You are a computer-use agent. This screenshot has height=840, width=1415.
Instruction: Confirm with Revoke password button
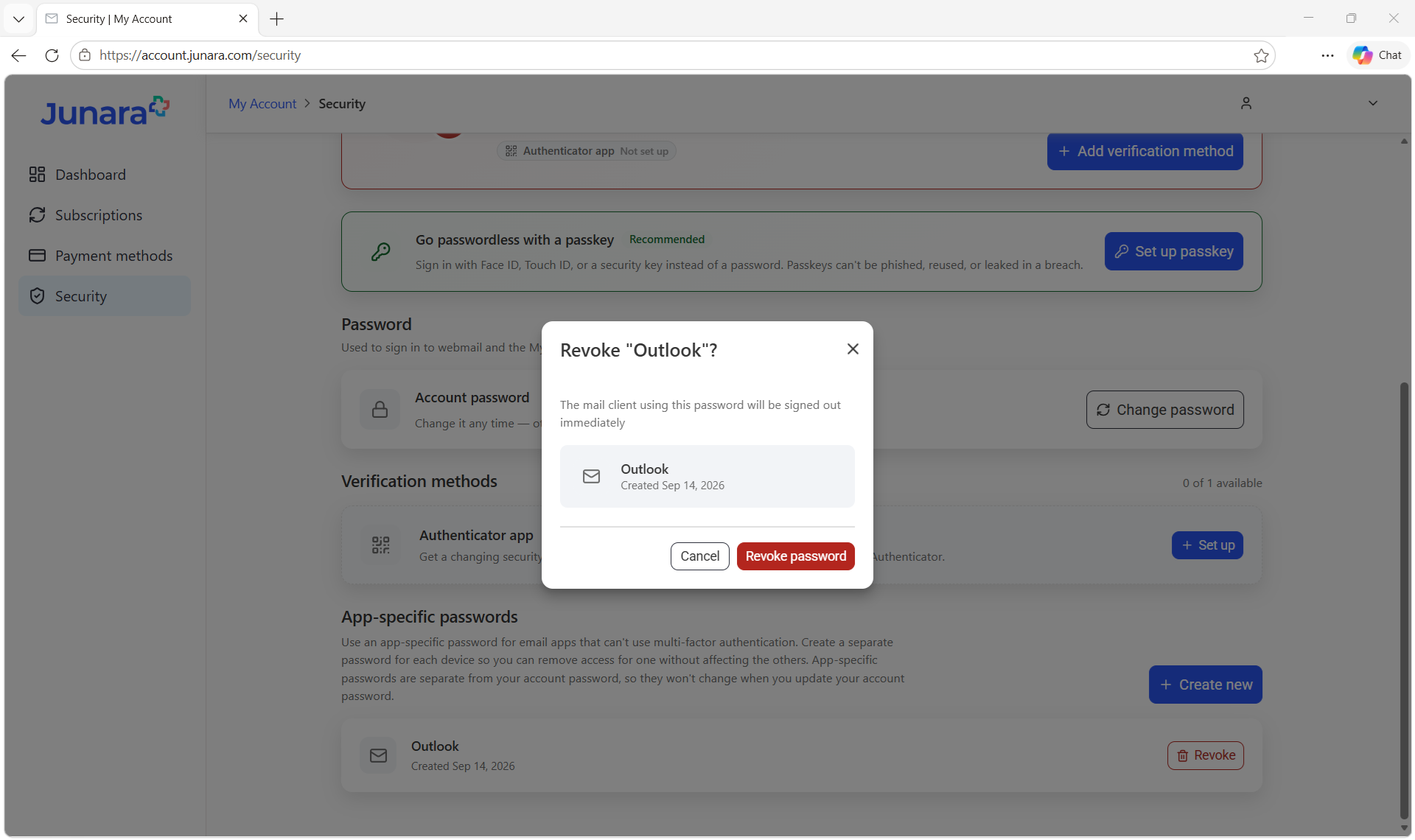pos(796,556)
